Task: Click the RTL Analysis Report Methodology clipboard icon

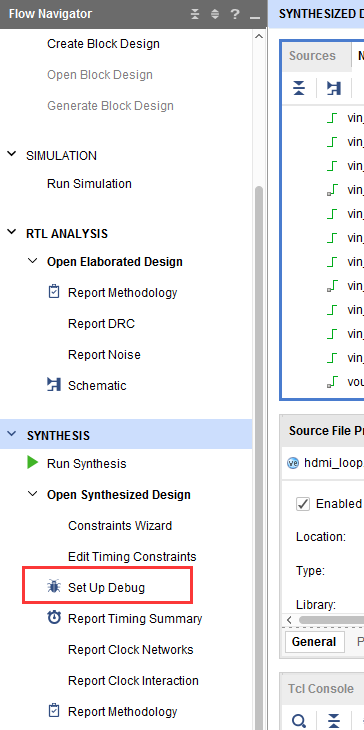Action: tap(54, 292)
